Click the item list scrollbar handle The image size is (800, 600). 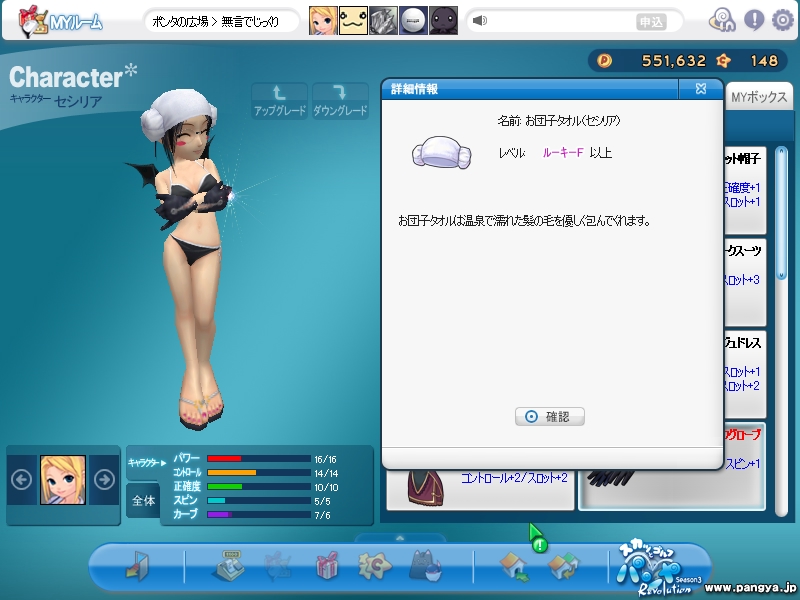781,213
